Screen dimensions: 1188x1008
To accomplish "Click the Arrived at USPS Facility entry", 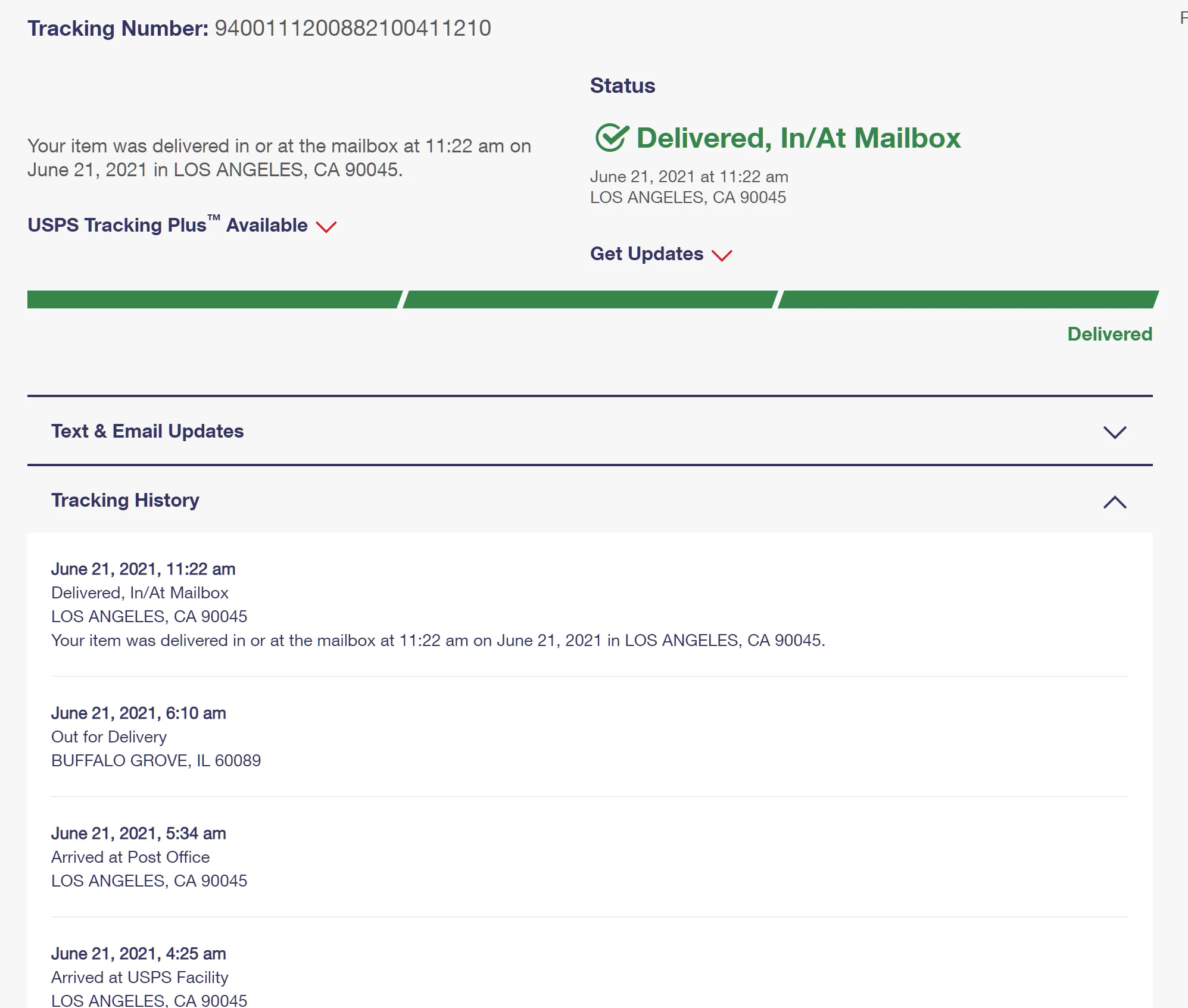I will (139, 978).
